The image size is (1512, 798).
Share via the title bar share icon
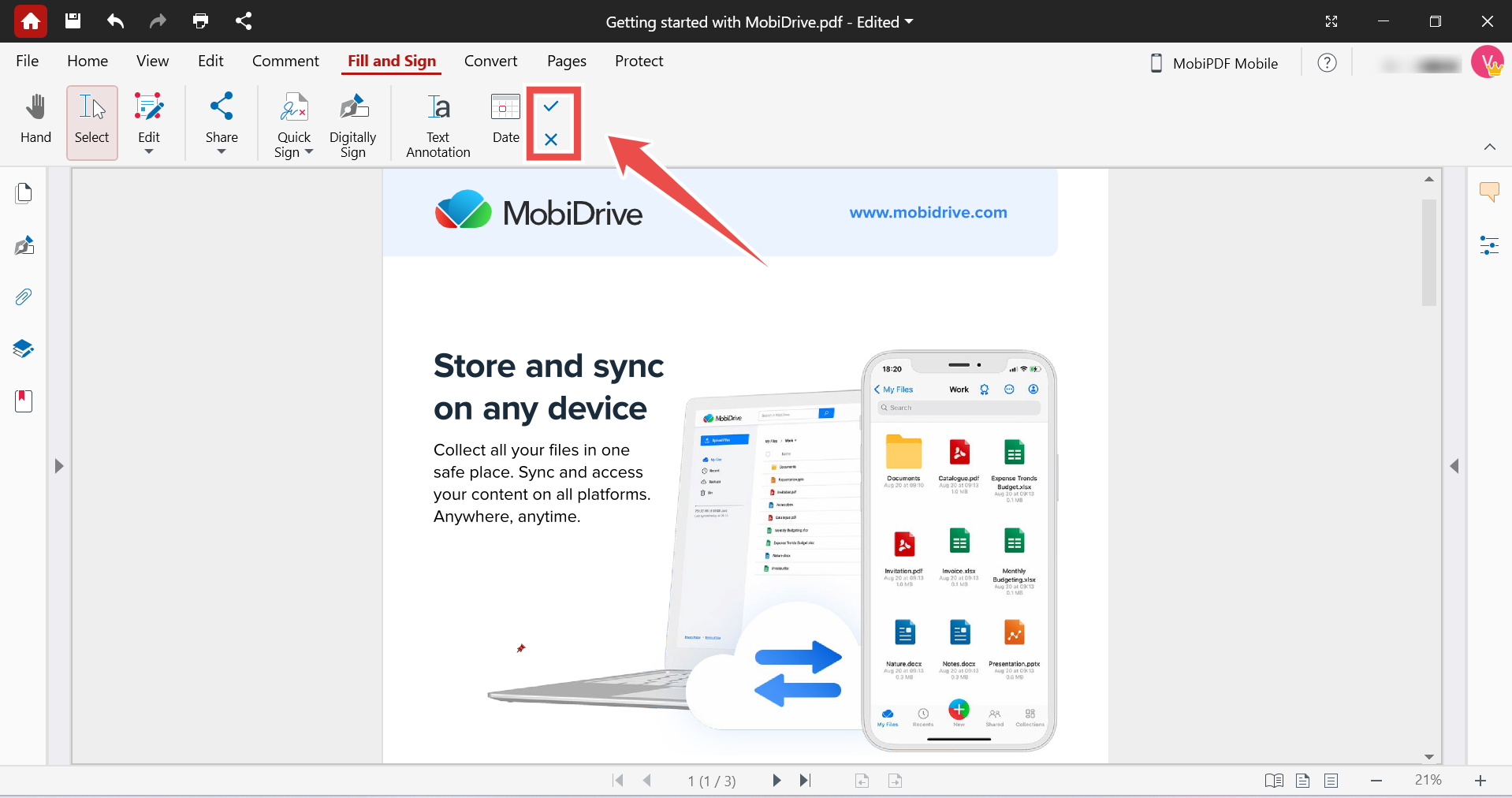coord(244,21)
